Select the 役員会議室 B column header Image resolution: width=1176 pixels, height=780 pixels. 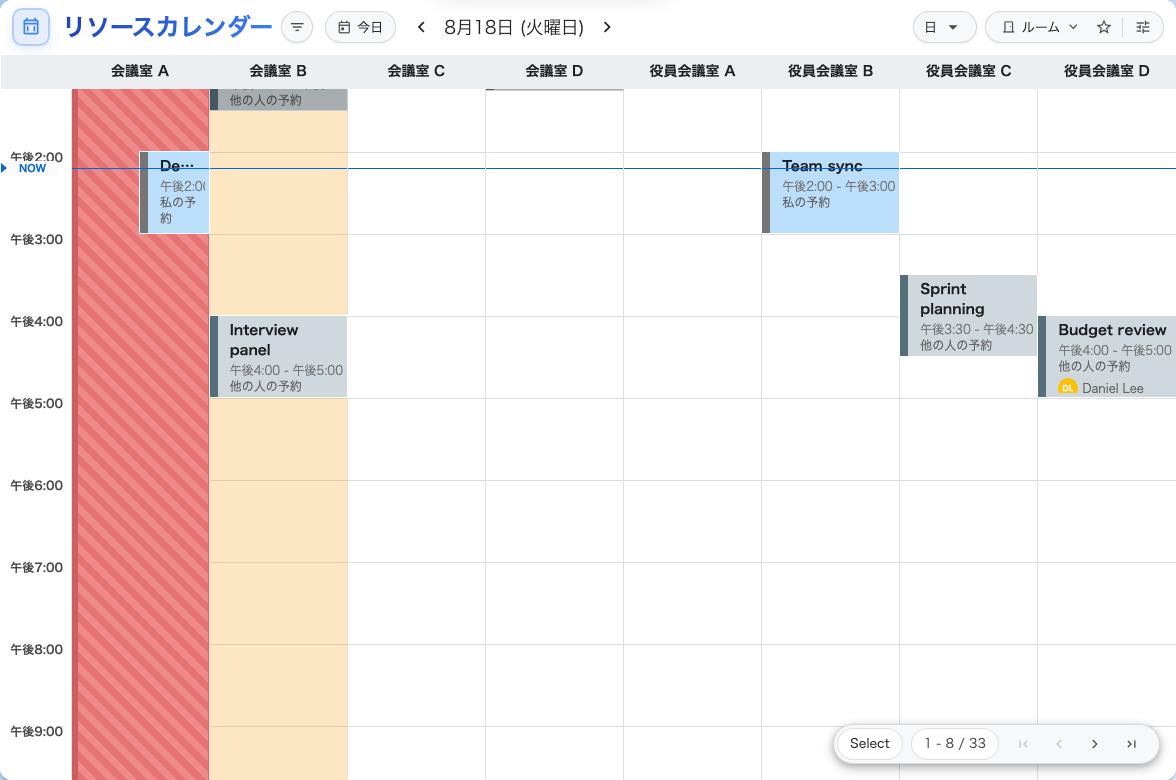[830, 71]
